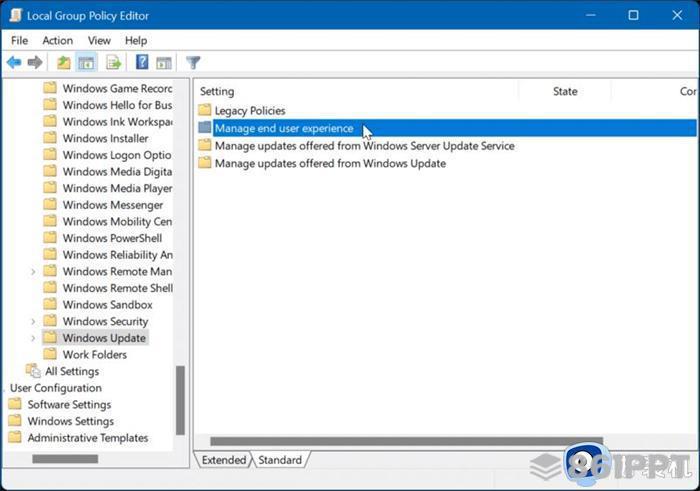Click the tree pane horizontal scrollbar thumb
Image resolution: width=700 pixels, height=491 pixels.
click(65, 459)
